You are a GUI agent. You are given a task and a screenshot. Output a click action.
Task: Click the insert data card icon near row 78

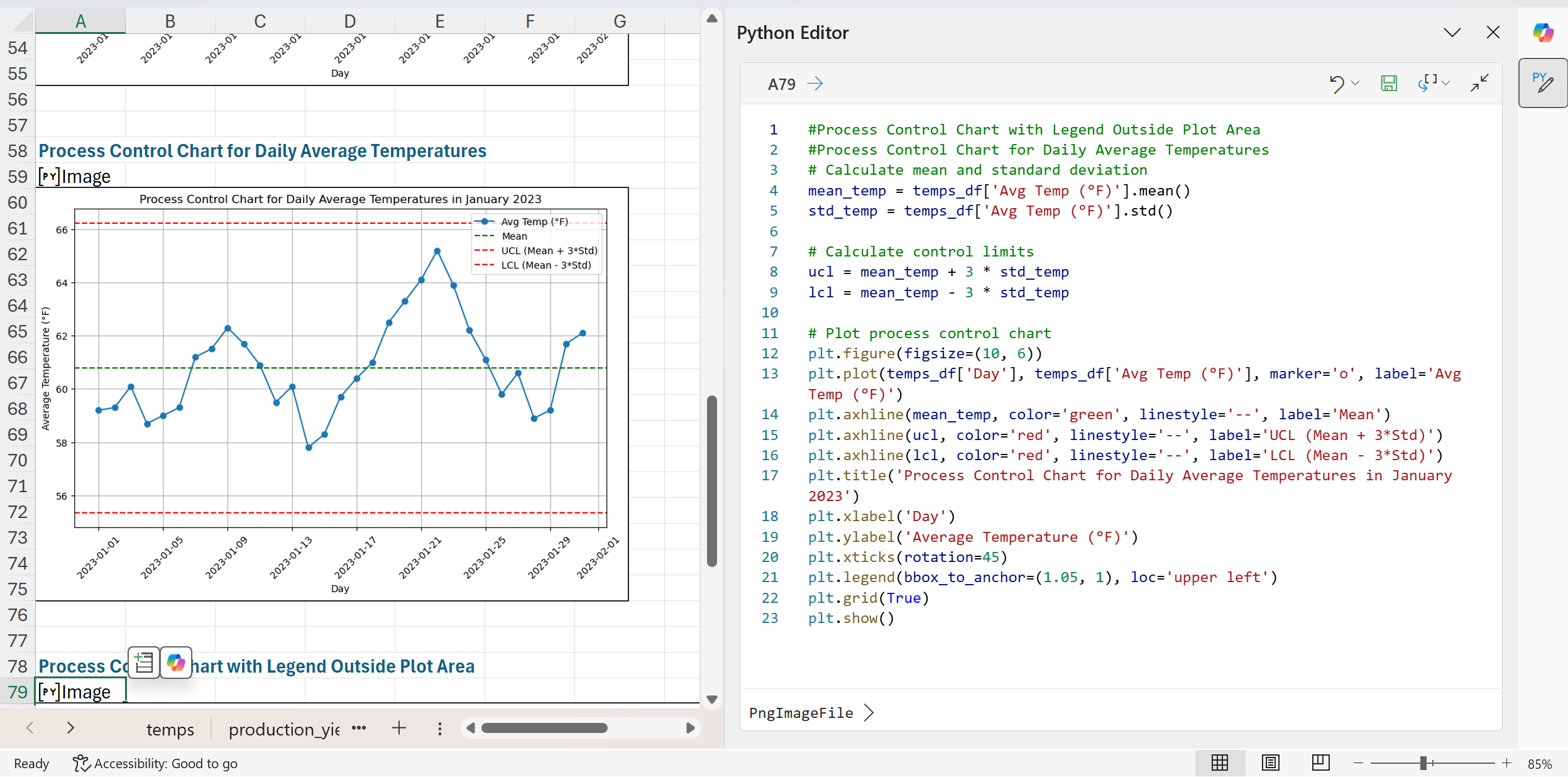(x=144, y=663)
